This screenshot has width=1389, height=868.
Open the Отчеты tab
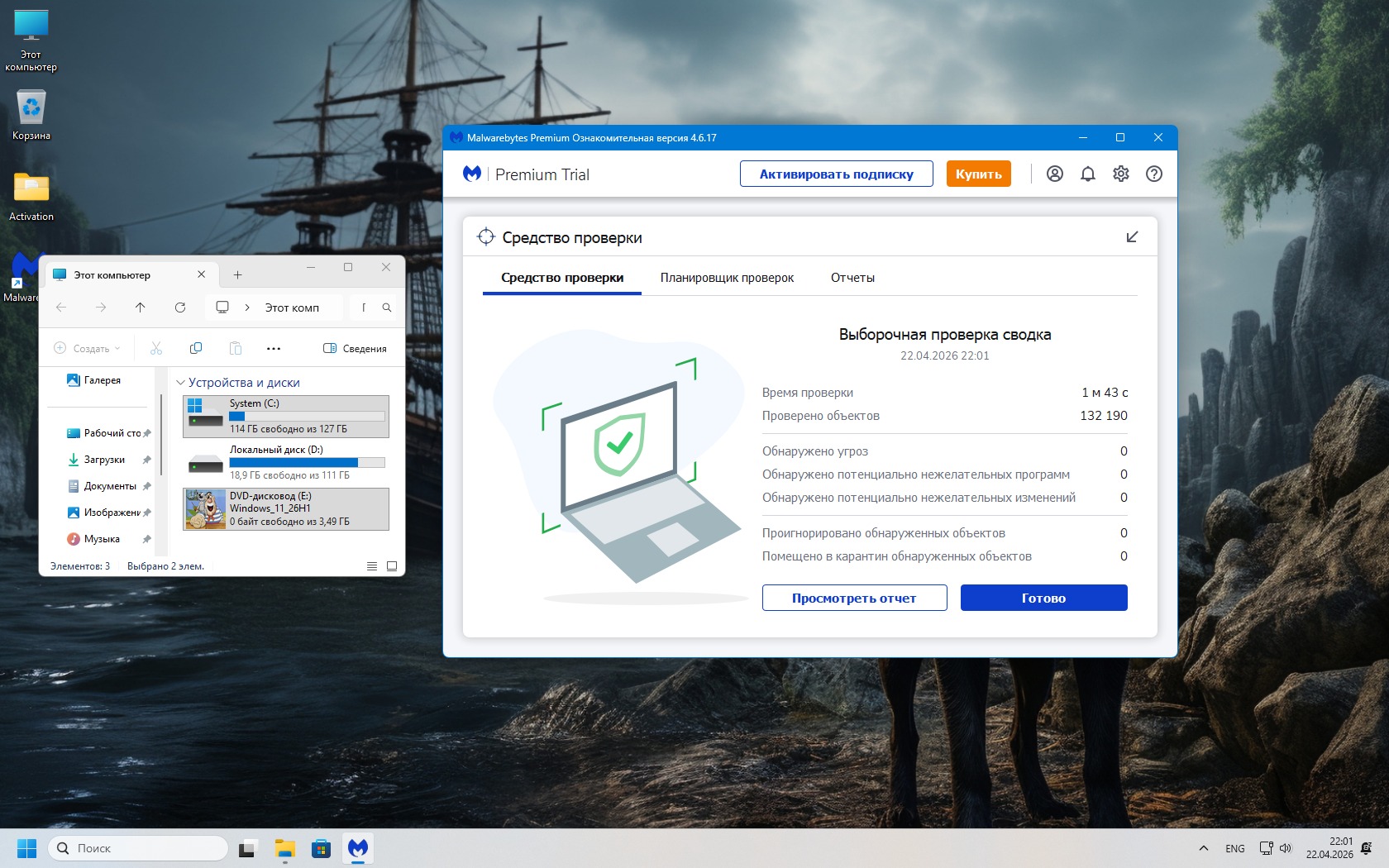pos(852,278)
